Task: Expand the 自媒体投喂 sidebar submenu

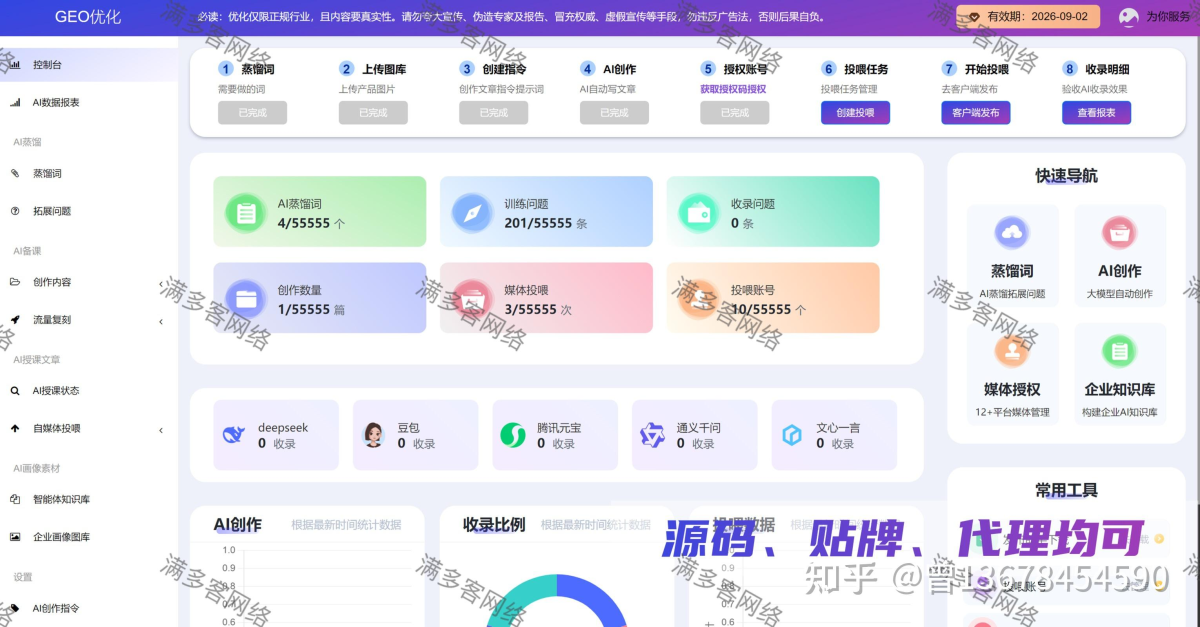Action: (x=161, y=430)
